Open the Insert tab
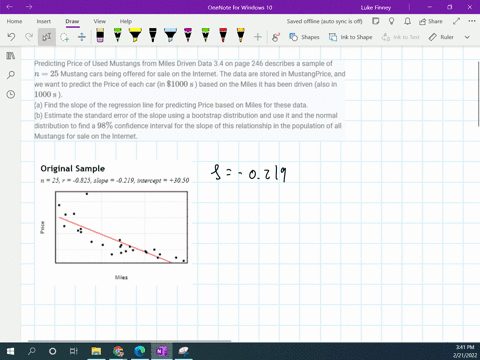The height and width of the screenshot is (360, 480). pos(44,21)
